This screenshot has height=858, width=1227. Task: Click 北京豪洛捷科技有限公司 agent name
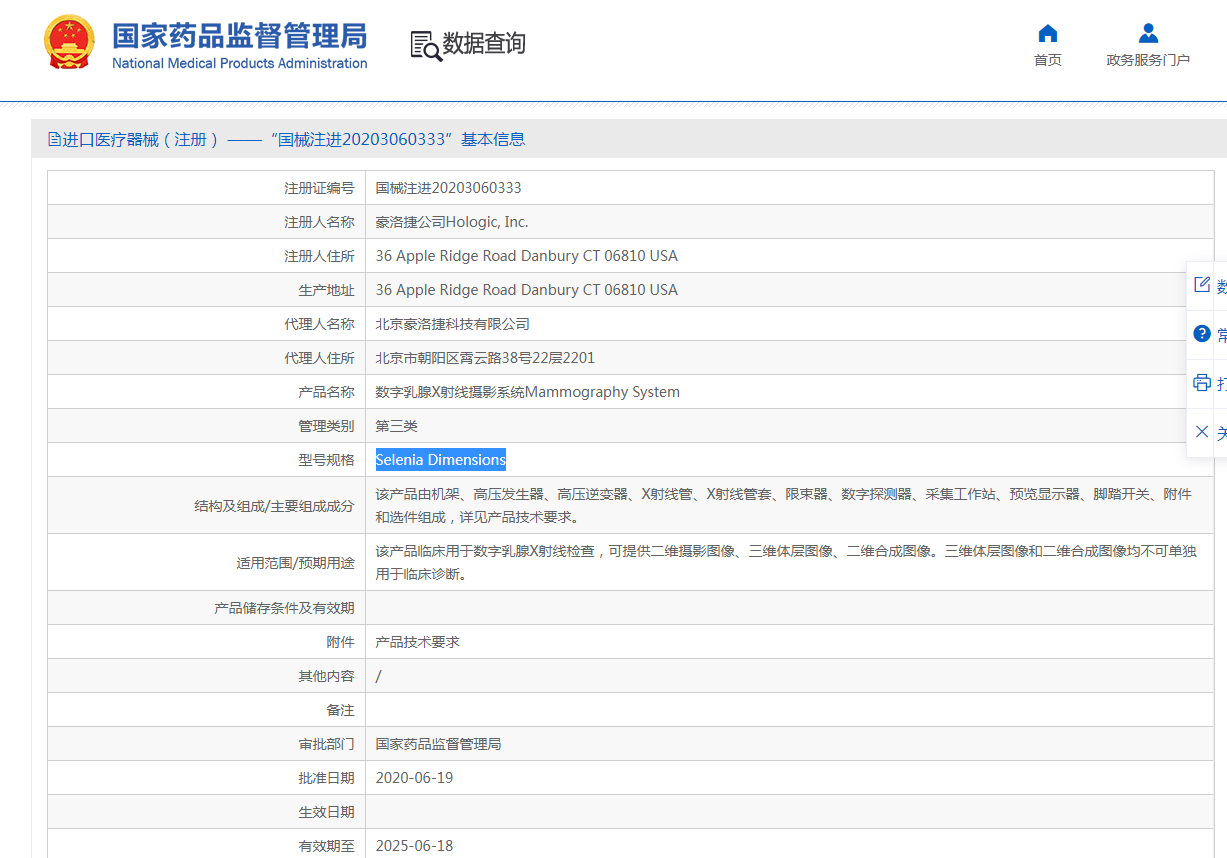point(452,324)
